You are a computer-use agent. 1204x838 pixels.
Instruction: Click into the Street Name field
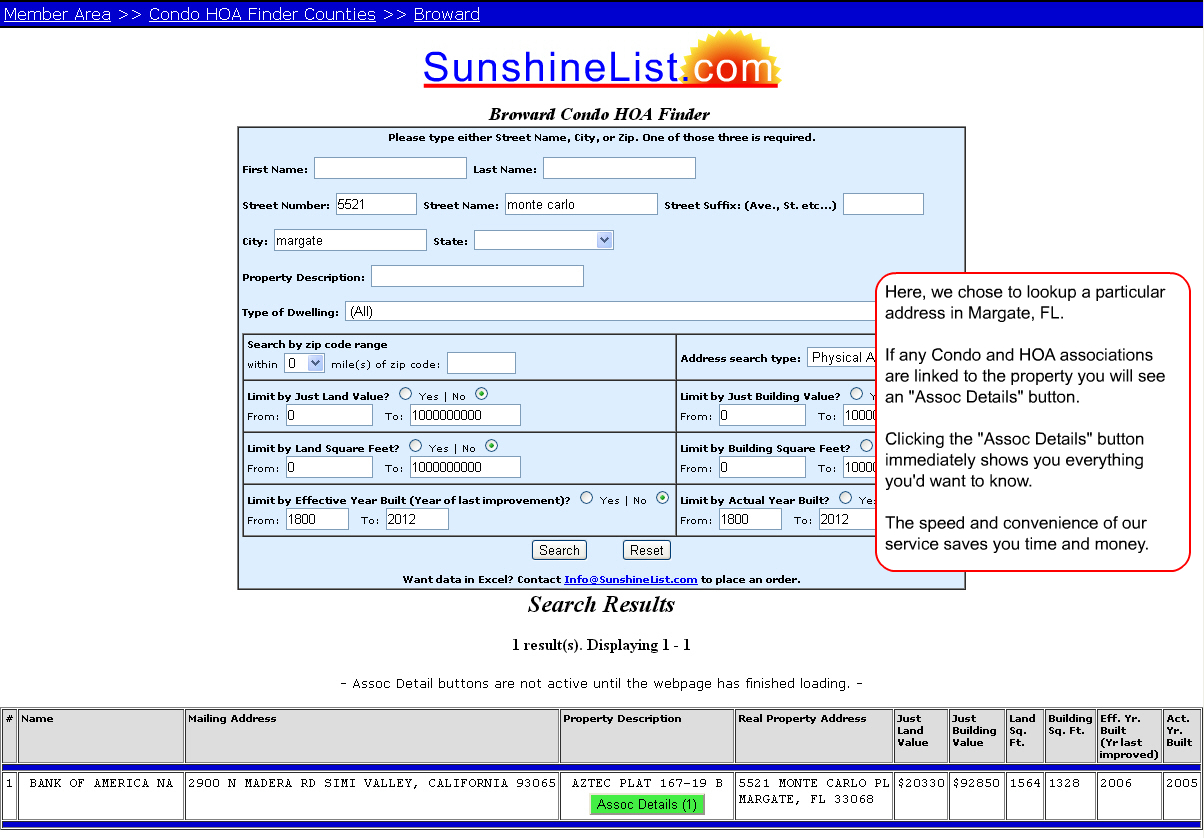coord(580,204)
